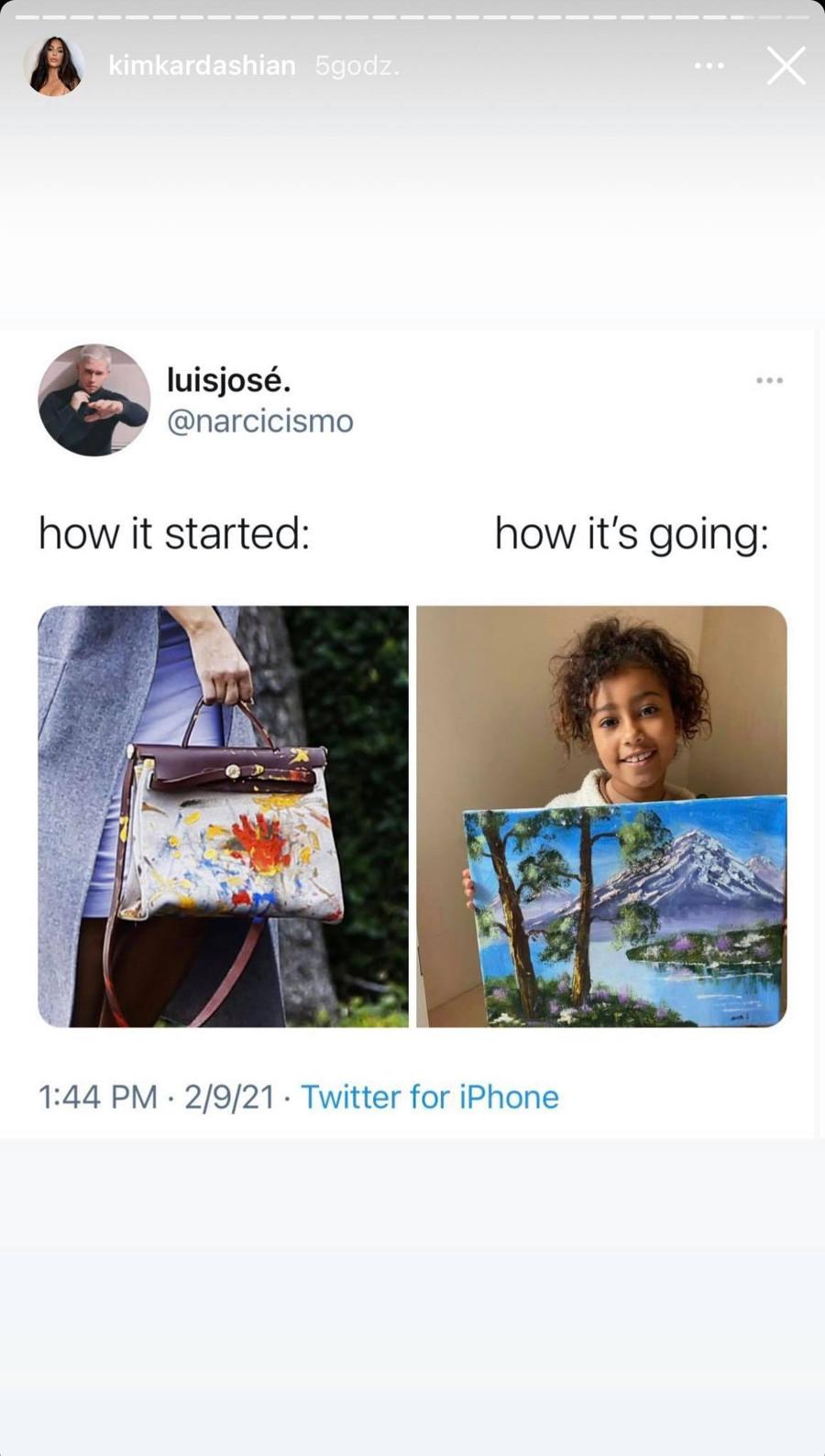This screenshot has width=825, height=1456.
Task: Click the 1:44 PM · 2/9/21 timestamp
Action: click(156, 1097)
